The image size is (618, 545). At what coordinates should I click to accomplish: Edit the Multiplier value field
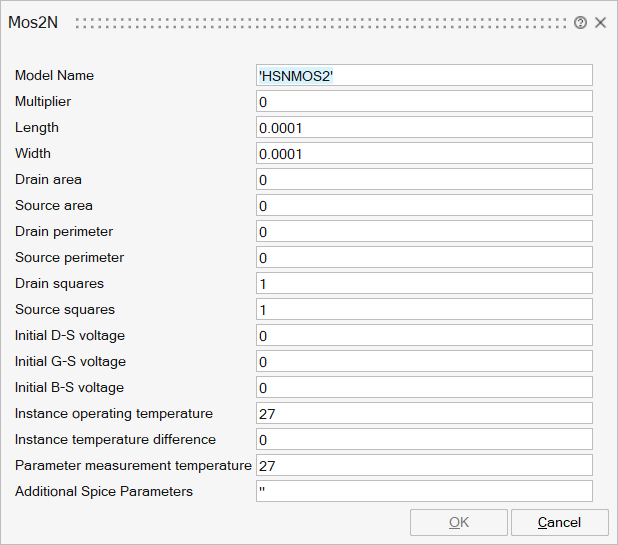tap(424, 101)
